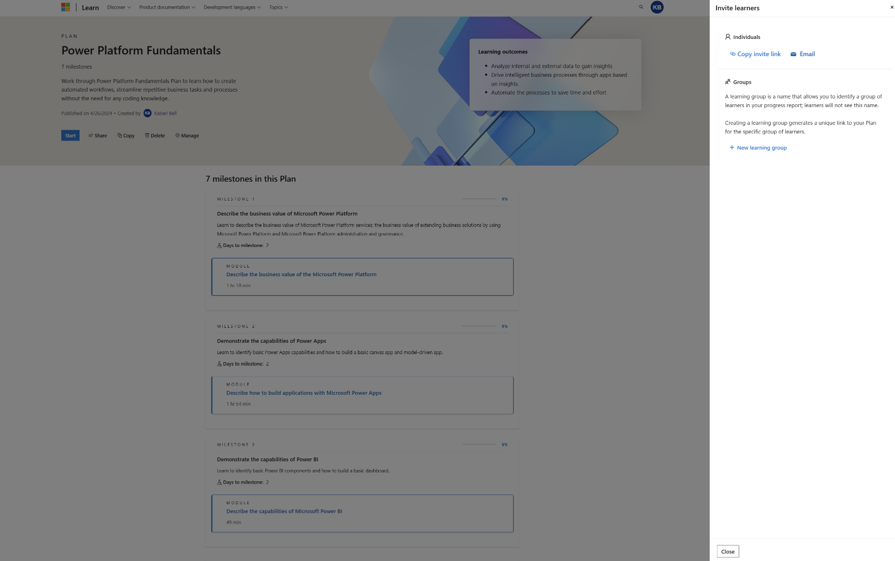Invite individuals via Email
The image size is (895, 561).
[803, 54]
